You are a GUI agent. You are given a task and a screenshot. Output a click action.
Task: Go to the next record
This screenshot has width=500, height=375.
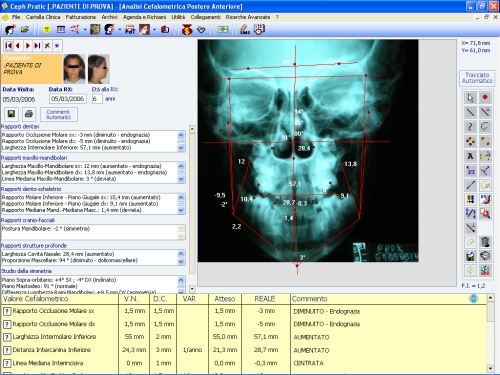click(28, 46)
